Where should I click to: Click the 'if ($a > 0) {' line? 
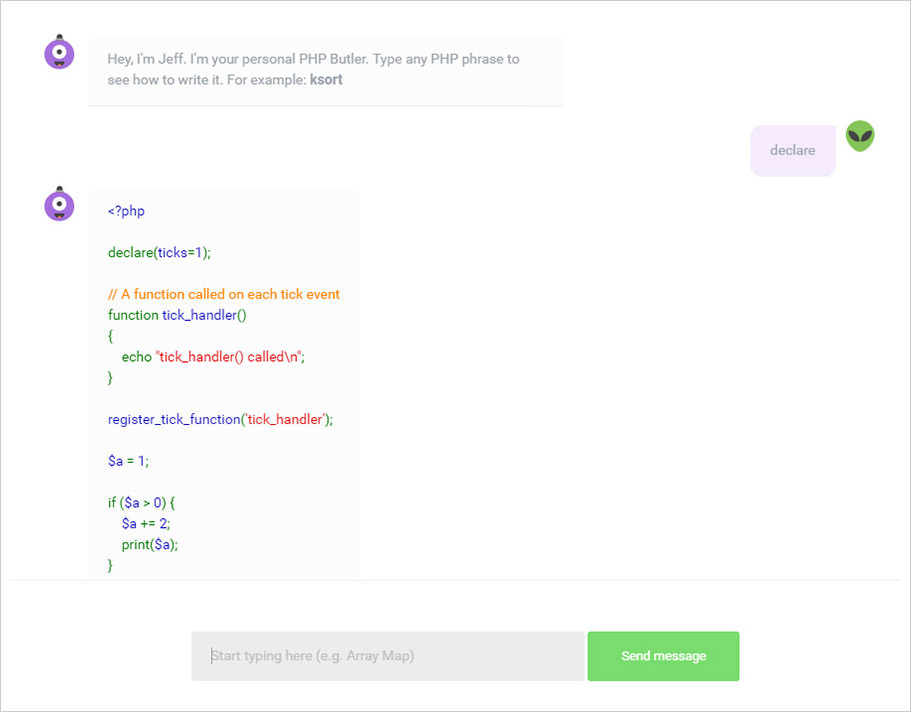(141, 503)
